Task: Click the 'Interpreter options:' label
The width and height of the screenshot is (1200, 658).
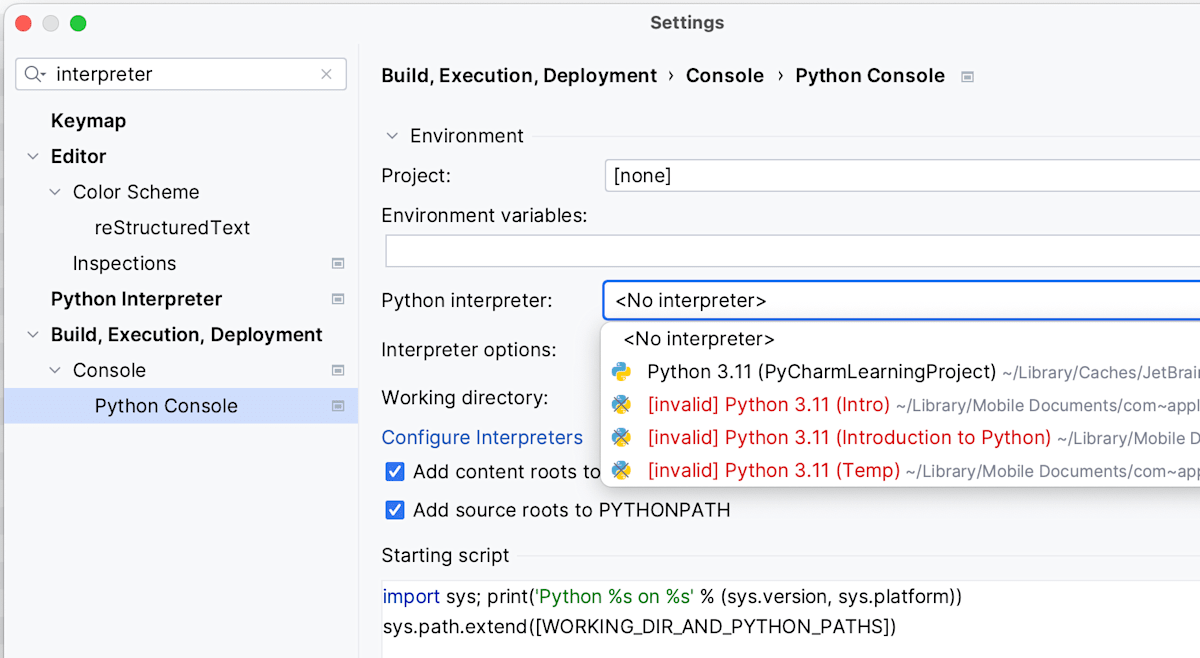Action: click(468, 350)
